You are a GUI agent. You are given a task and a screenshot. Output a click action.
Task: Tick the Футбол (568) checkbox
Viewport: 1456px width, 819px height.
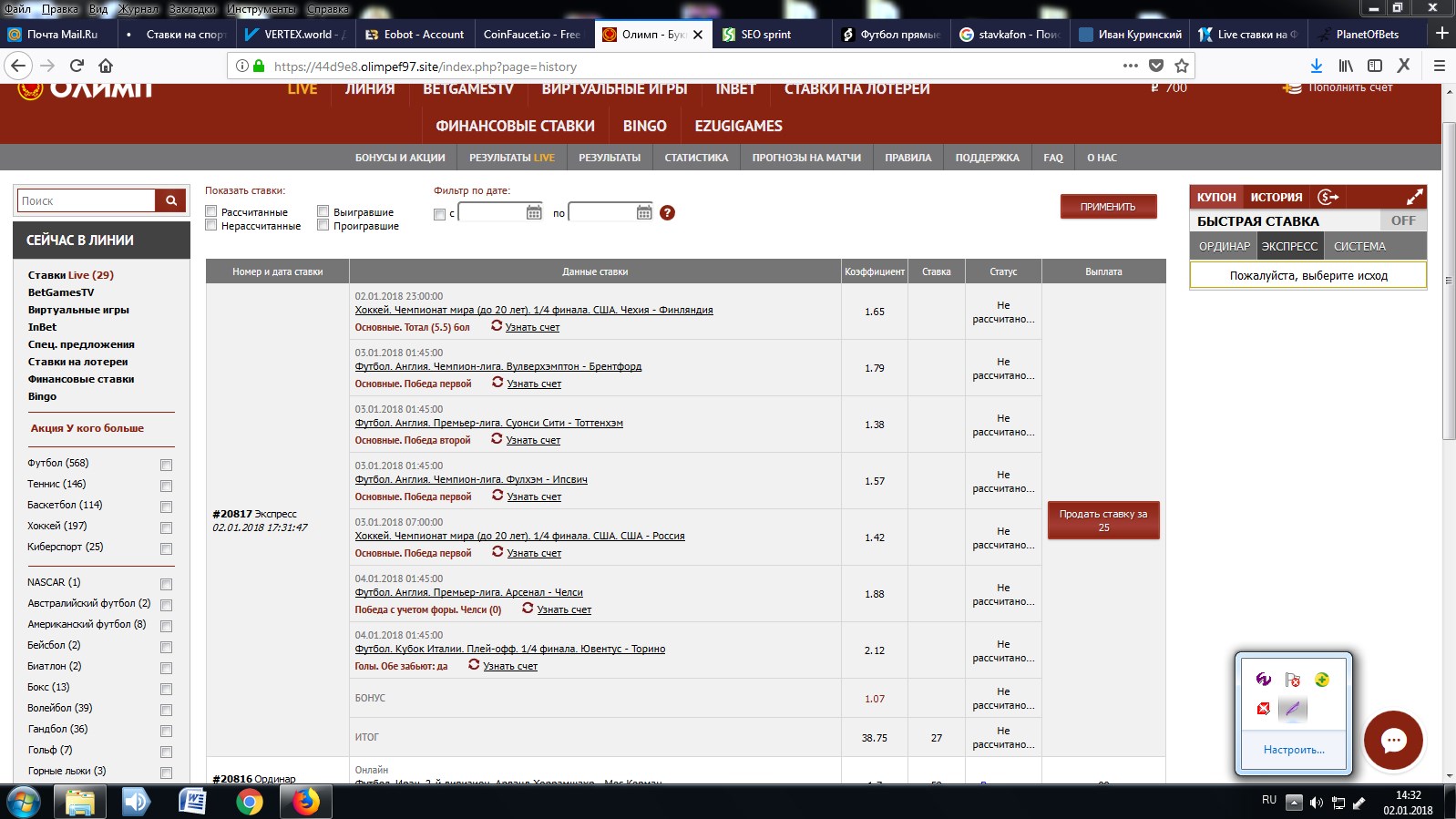click(x=166, y=465)
